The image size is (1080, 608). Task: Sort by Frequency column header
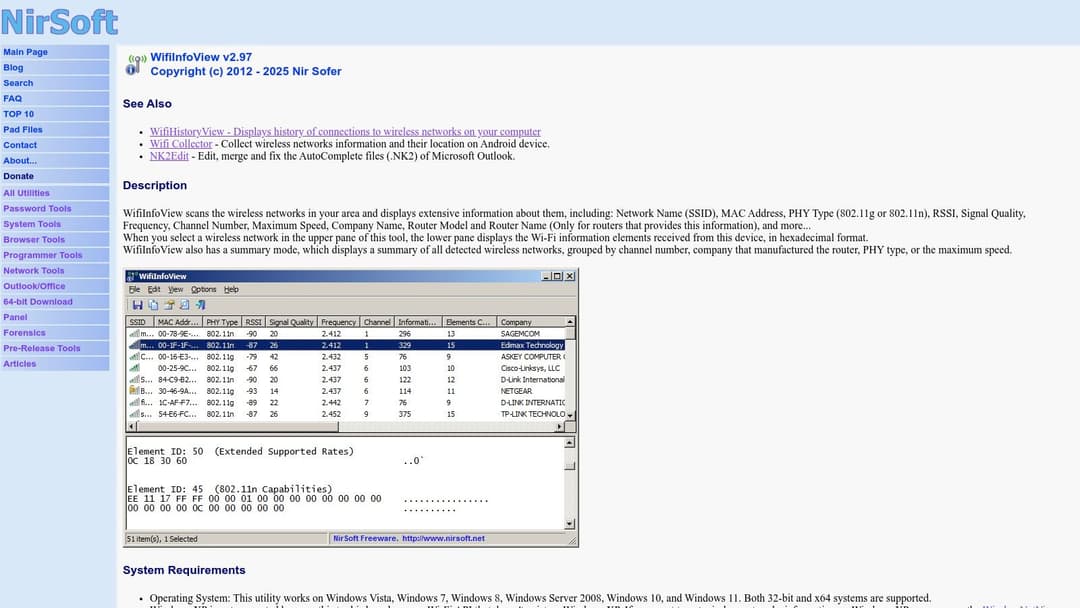(x=338, y=322)
